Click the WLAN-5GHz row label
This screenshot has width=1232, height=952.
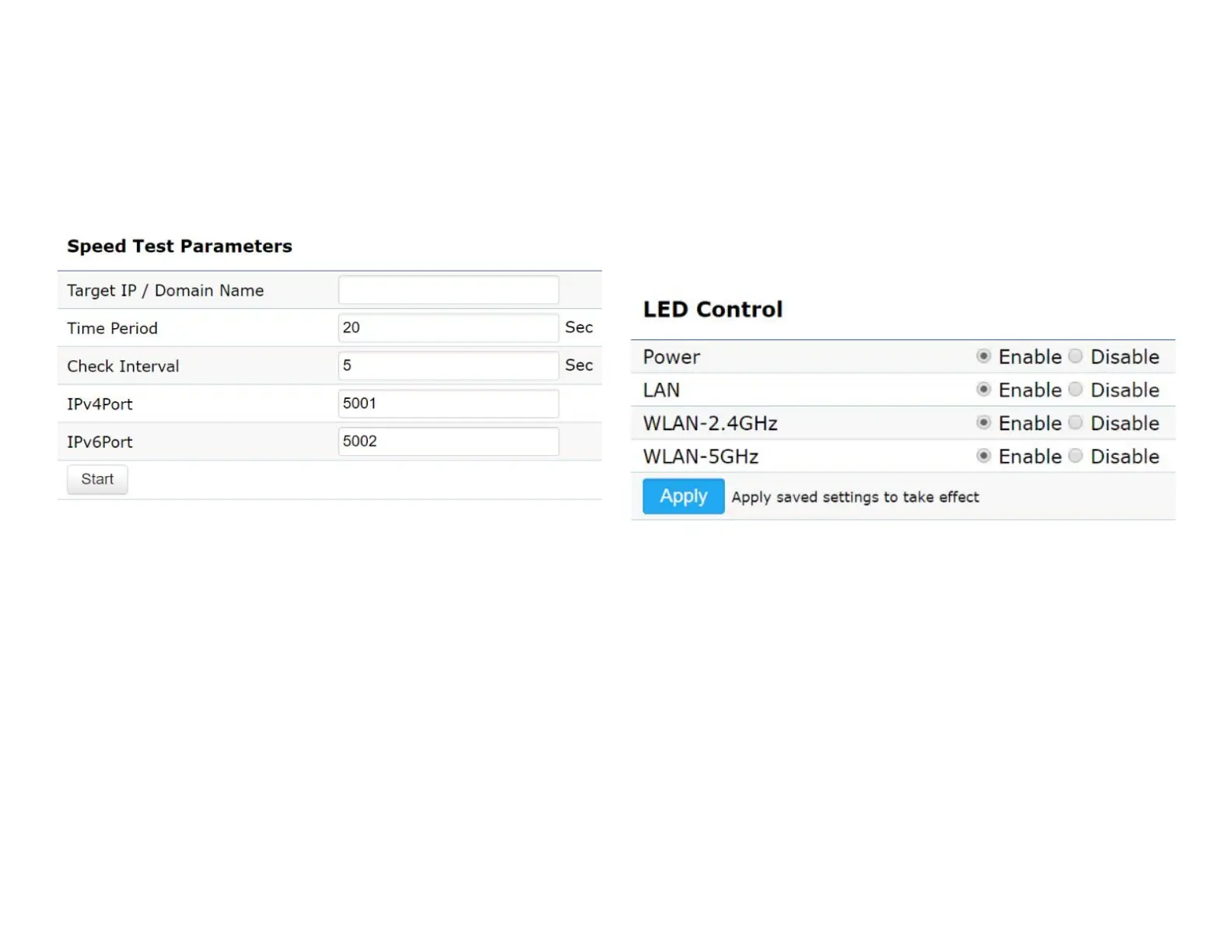[x=700, y=457]
